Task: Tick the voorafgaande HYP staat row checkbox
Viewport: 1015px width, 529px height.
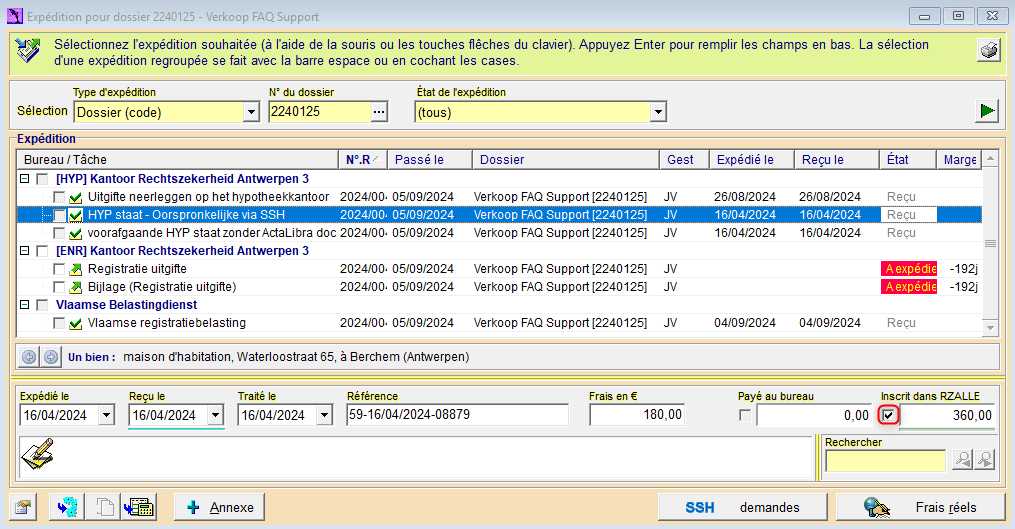Action: (x=59, y=233)
